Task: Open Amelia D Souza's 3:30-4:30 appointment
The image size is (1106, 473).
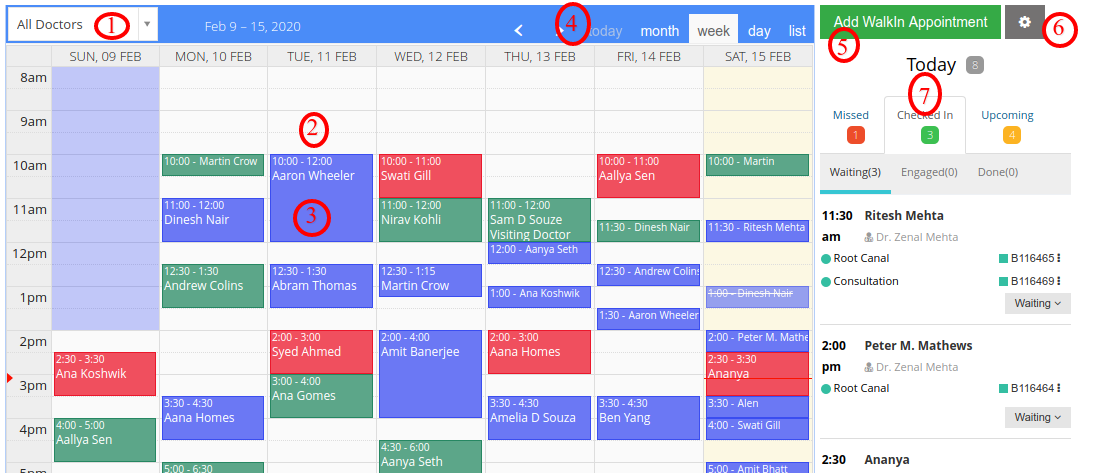Action: pos(539,417)
